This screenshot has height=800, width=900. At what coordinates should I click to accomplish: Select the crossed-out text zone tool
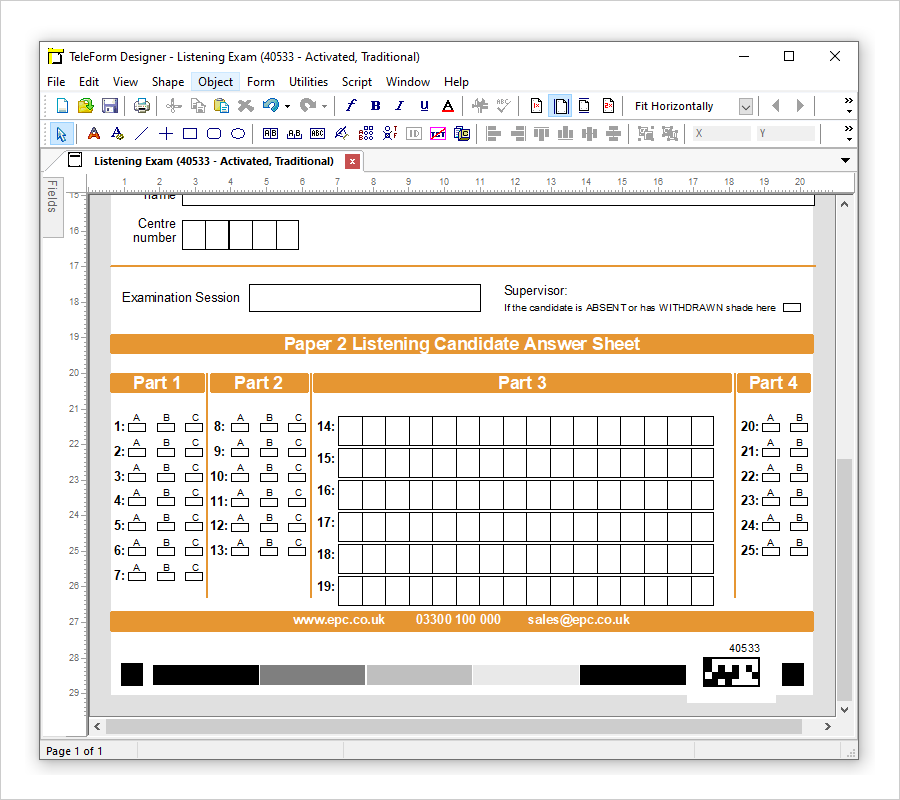[x=438, y=134]
